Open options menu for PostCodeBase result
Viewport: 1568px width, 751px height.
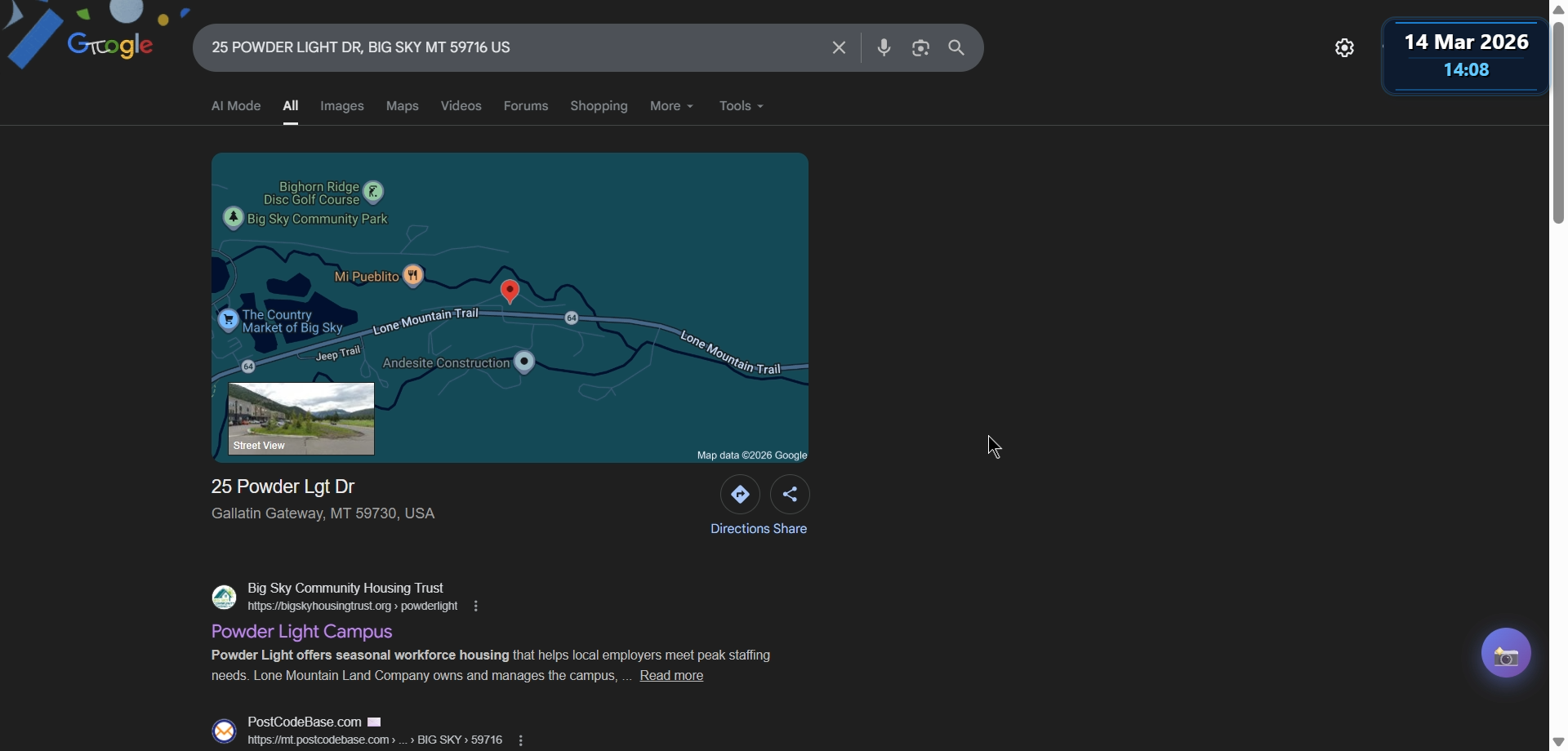tap(521, 740)
